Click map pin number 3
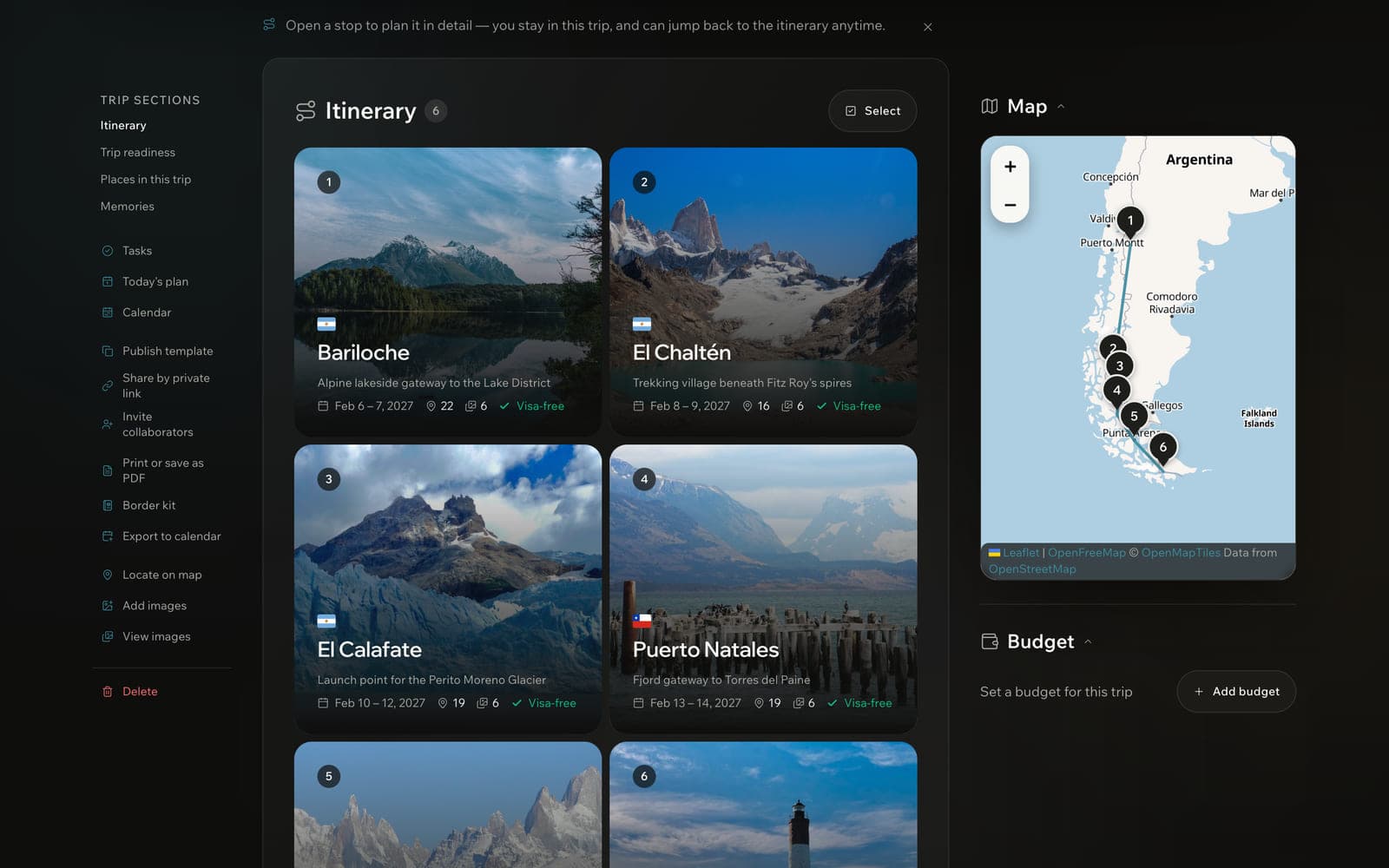 [x=1120, y=366]
